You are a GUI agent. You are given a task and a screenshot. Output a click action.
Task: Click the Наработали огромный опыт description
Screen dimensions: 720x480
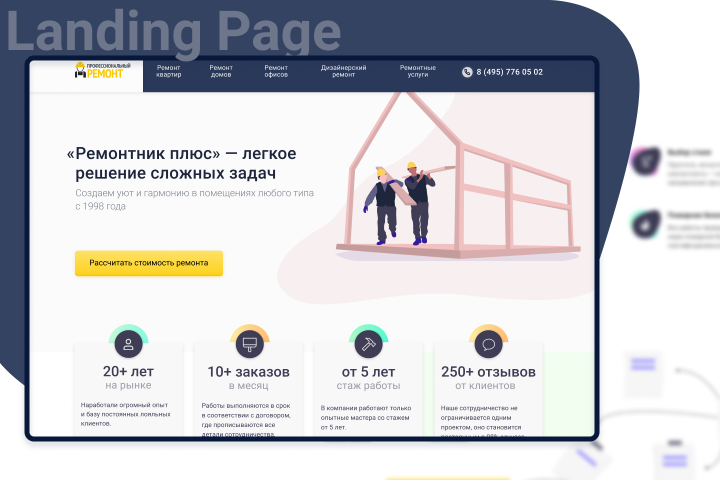pos(125,414)
